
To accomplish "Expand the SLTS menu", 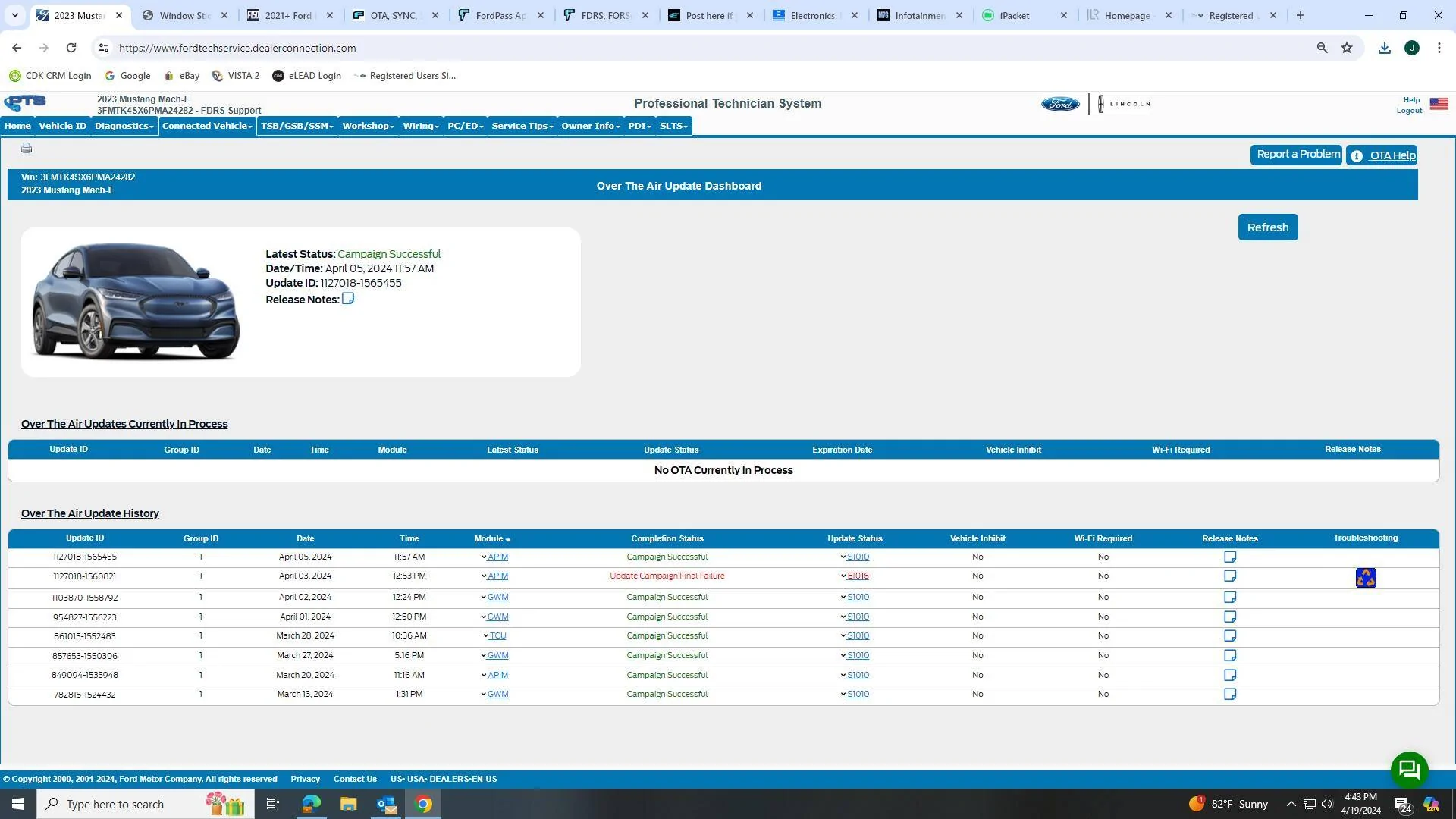I will point(673,126).
